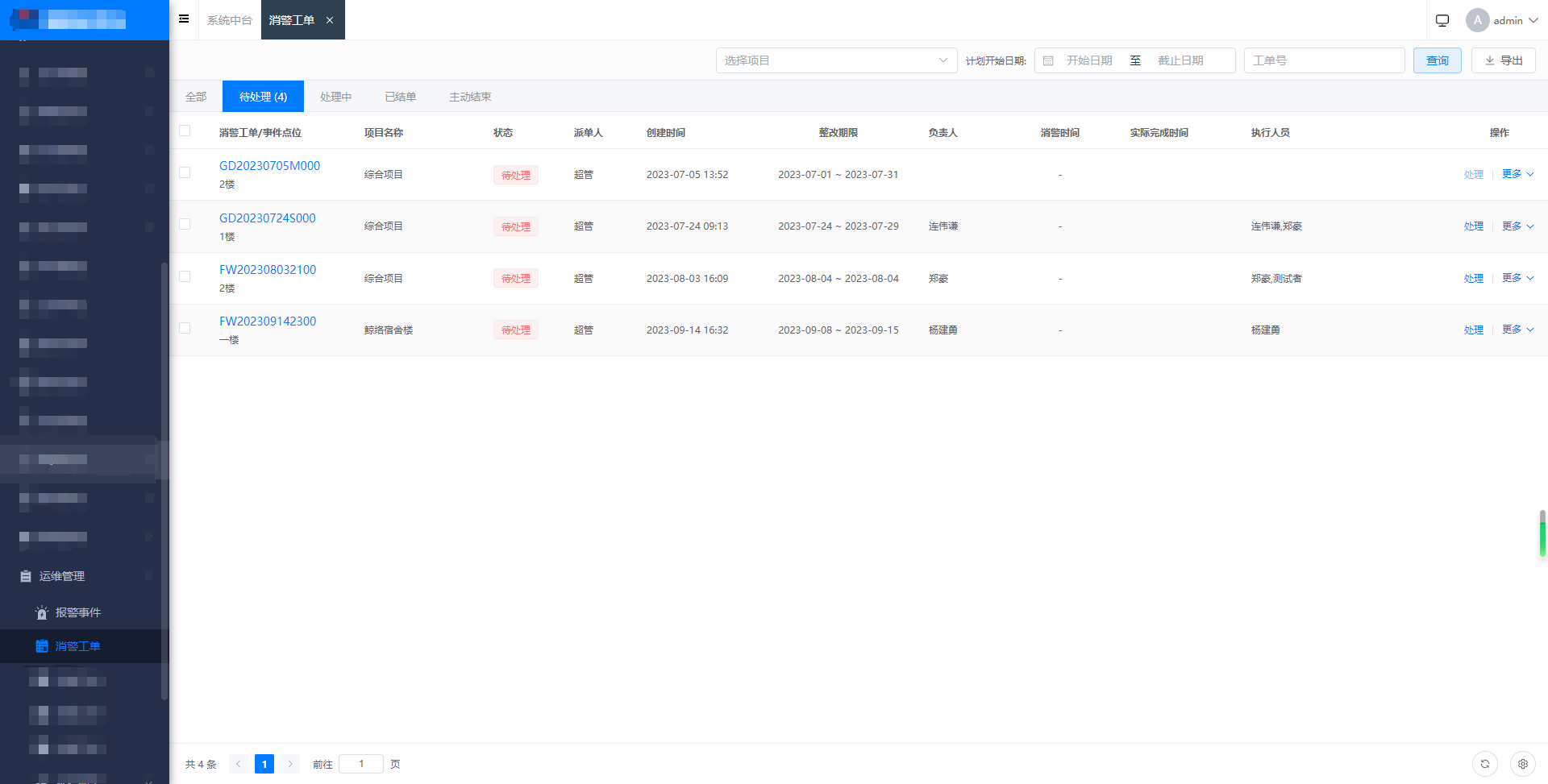Click 待处理 status tag in FW202309142300 row
The image size is (1548, 784).
point(516,330)
